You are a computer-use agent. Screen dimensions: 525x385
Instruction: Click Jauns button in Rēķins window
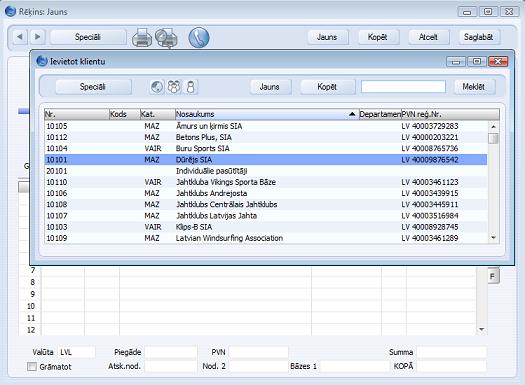click(x=327, y=37)
